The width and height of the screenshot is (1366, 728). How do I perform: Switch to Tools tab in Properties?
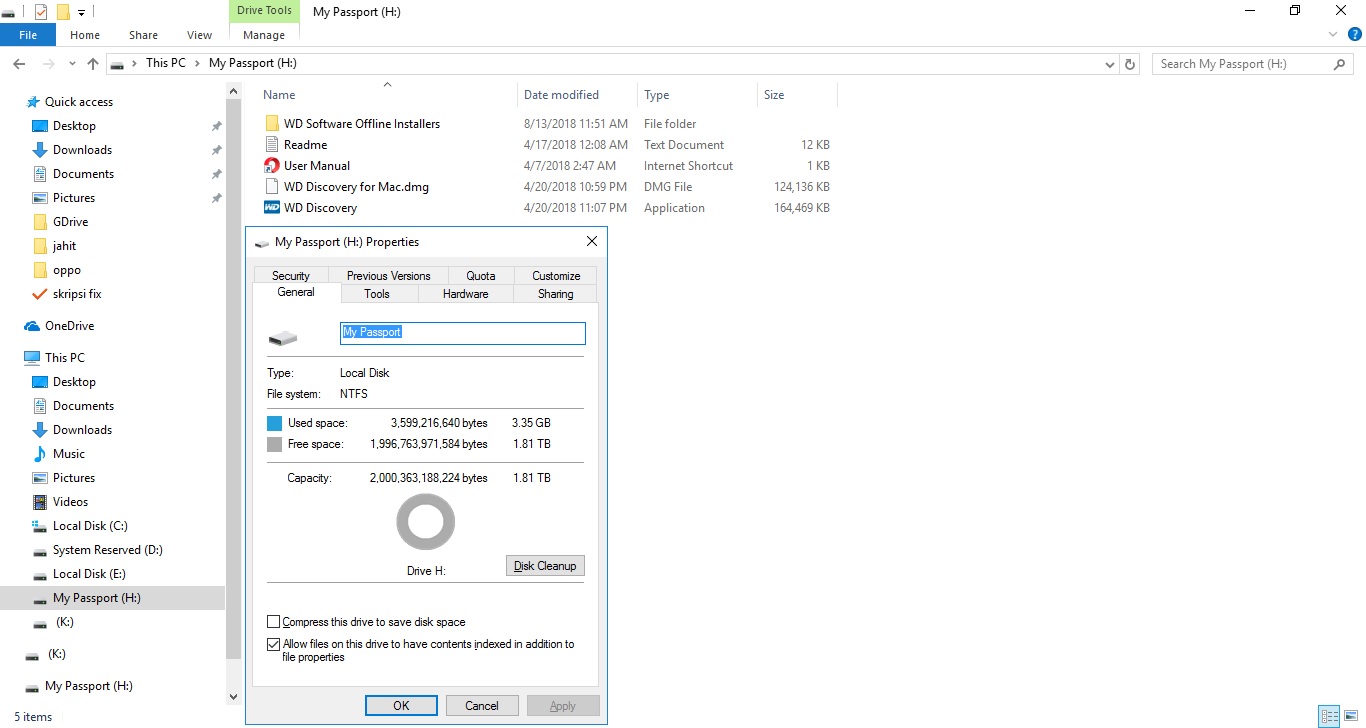click(x=377, y=294)
